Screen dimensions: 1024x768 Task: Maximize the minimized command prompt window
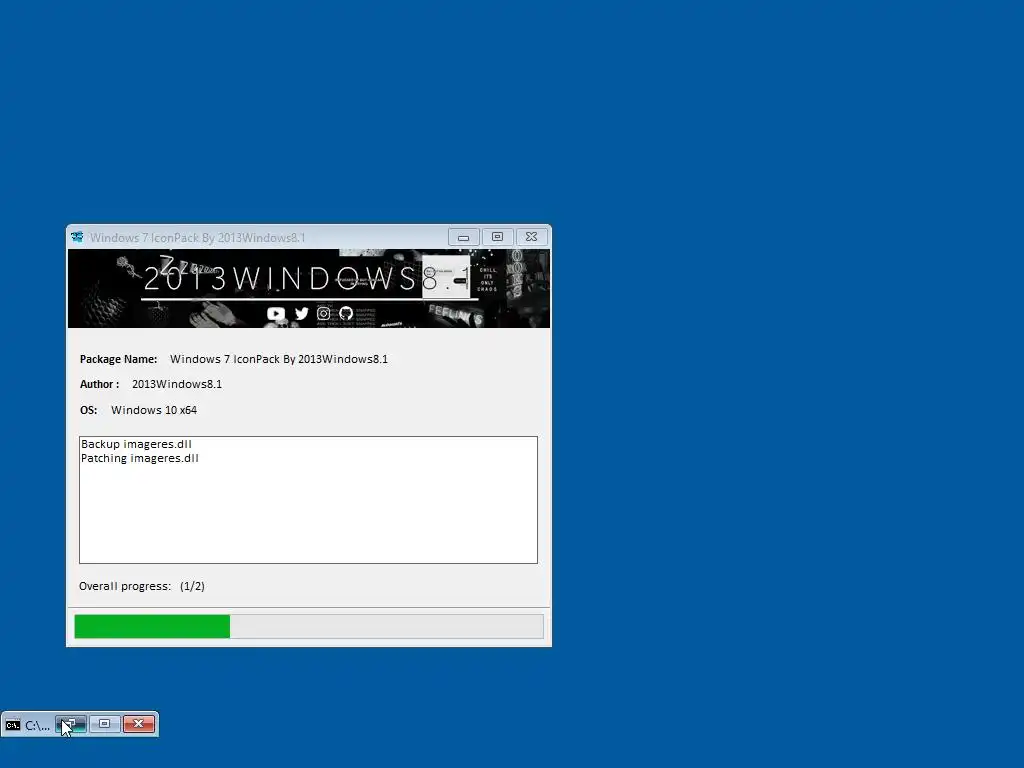[104, 724]
